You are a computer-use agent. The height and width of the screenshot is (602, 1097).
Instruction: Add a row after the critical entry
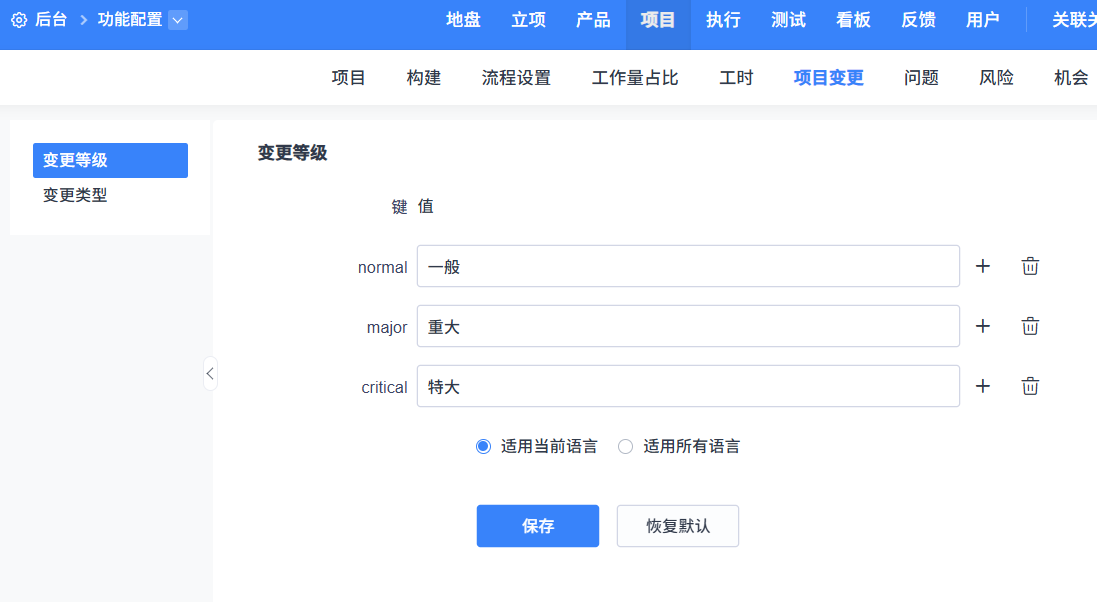coord(983,386)
